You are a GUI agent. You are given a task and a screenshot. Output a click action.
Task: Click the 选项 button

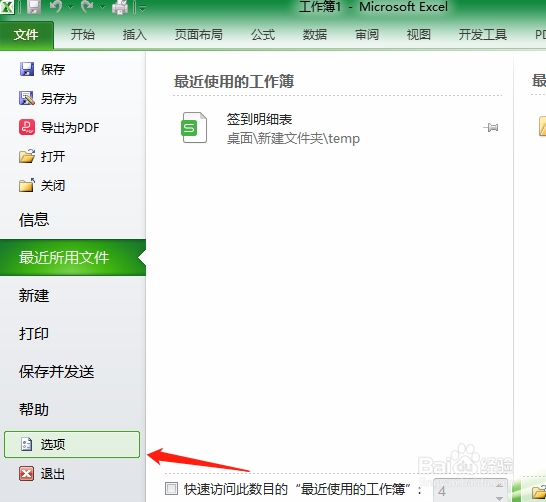[x=72, y=445]
